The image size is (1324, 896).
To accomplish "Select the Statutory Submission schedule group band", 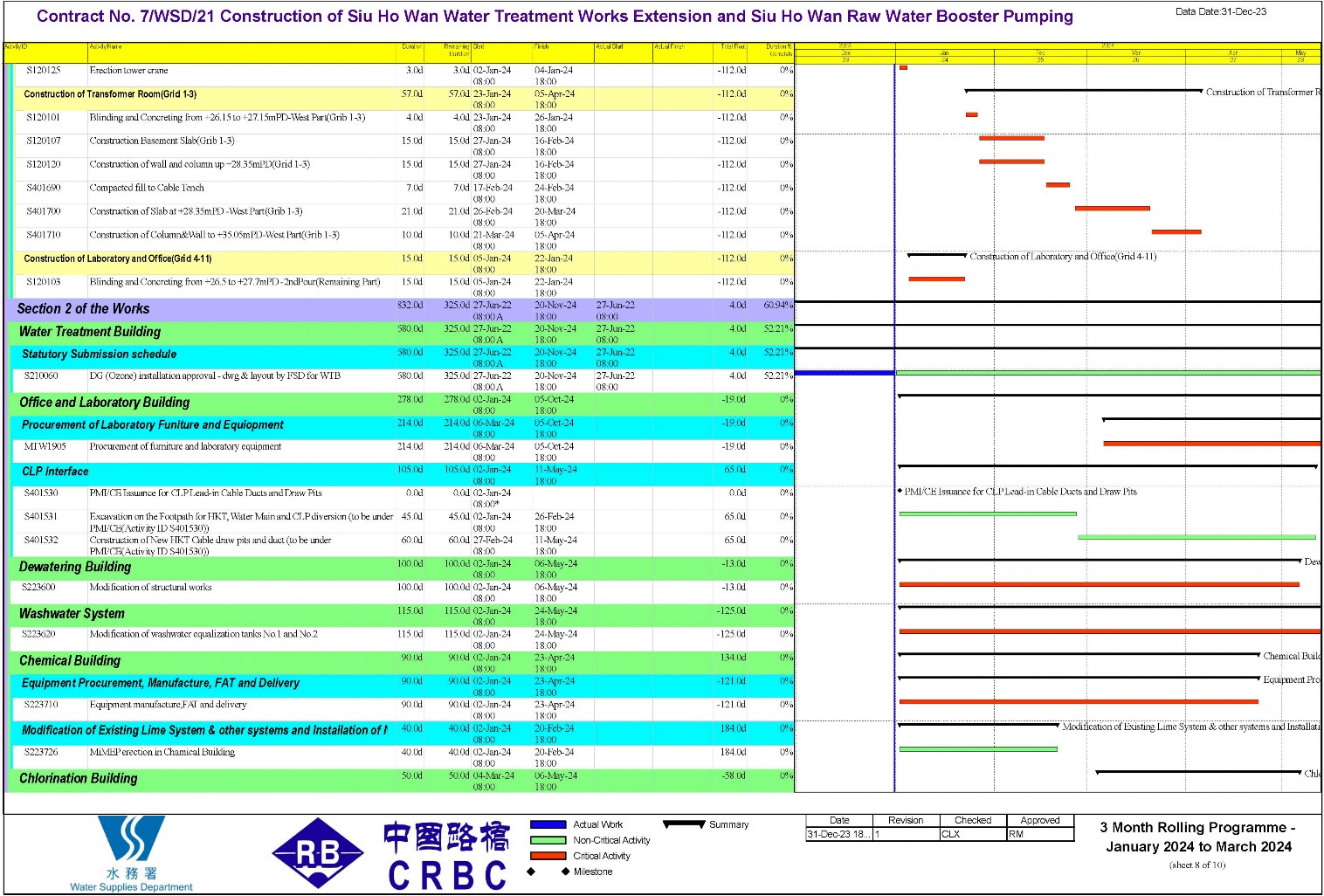I will point(402,356).
